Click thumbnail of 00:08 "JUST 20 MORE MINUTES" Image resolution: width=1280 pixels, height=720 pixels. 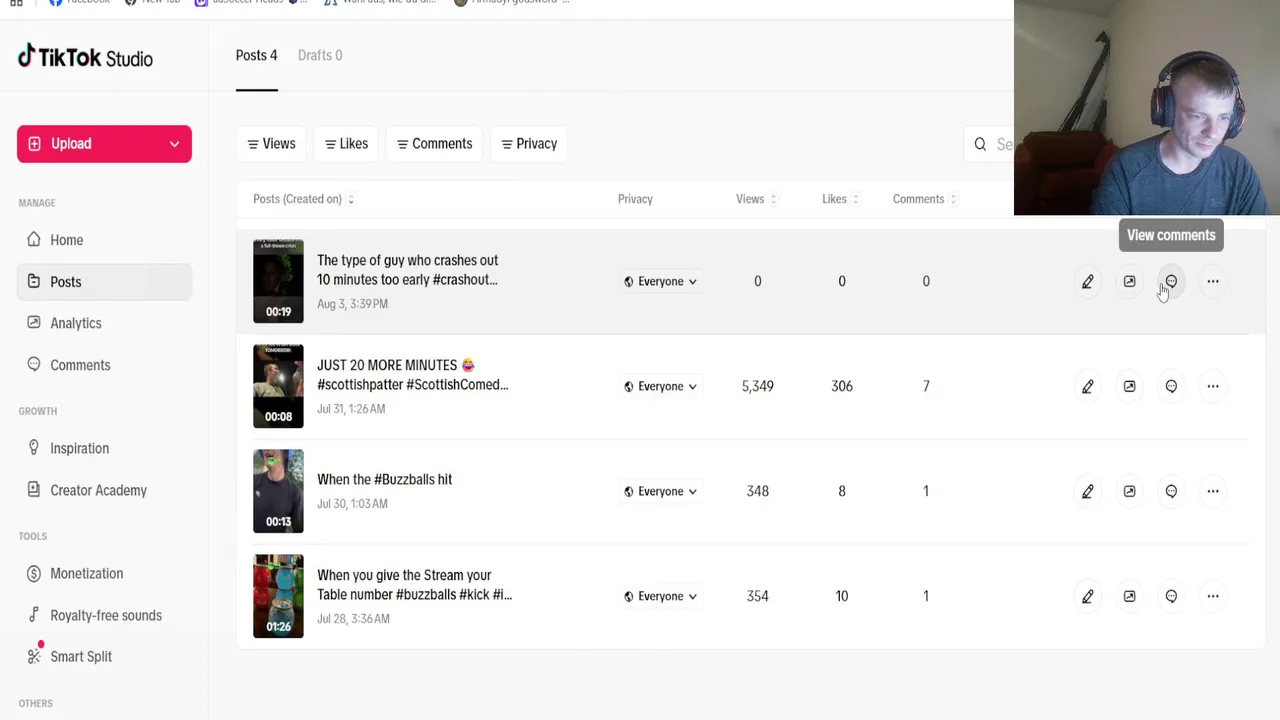point(278,386)
